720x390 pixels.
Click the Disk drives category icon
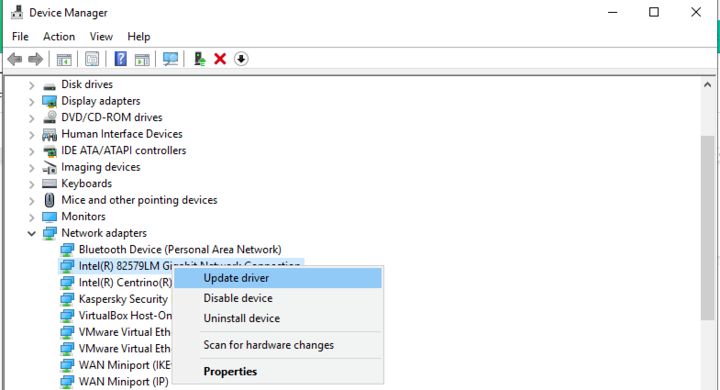[x=49, y=85]
